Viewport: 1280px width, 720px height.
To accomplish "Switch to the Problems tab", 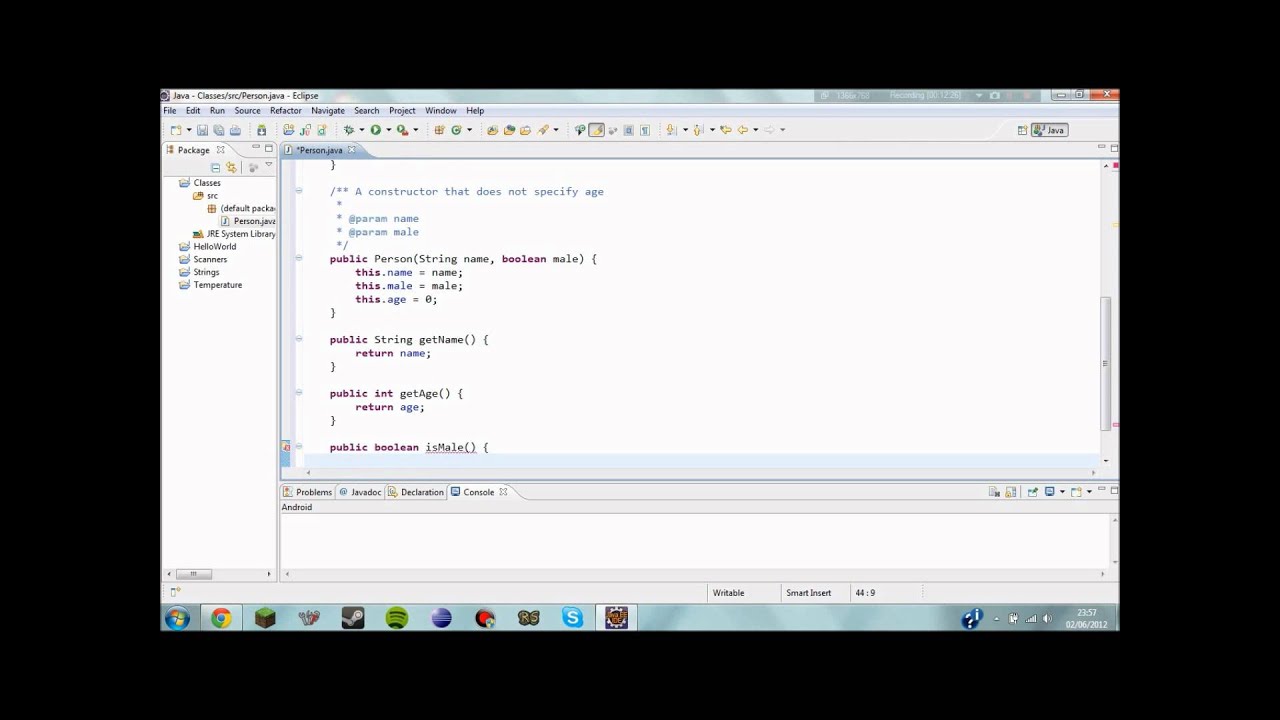I will coord(307,492).
